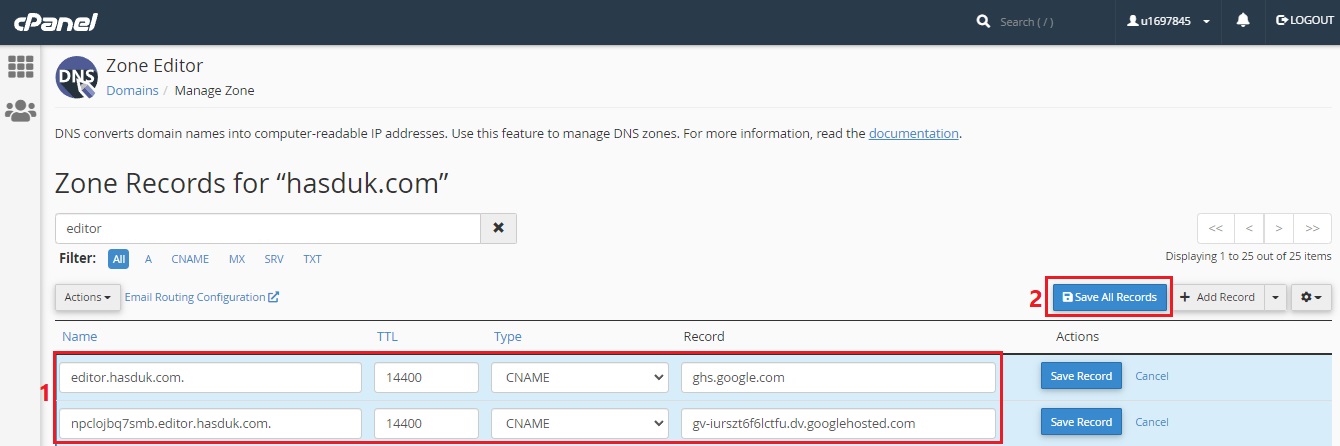Open Email Routing Configuration link
The width and height of the screenshot is (1340, 446).
point(202,297)
